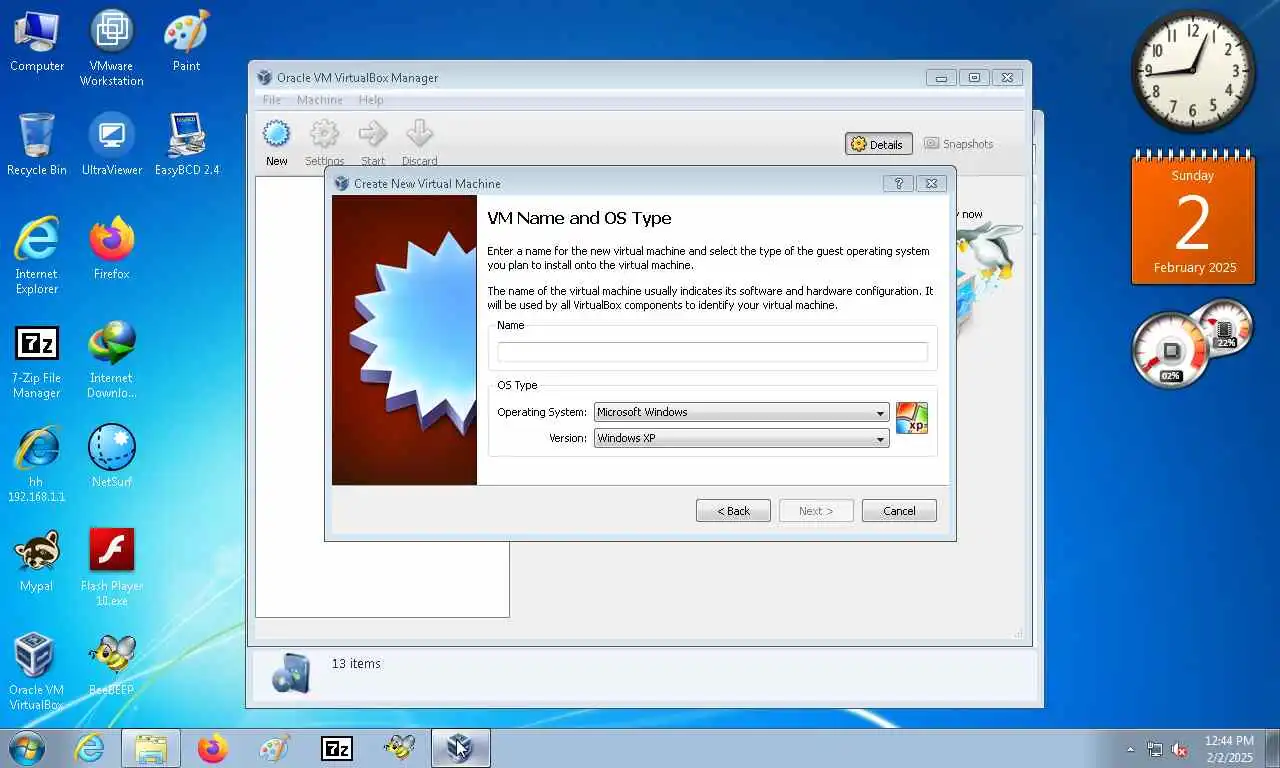Click the BeeBEEP taskbar icon

(x=399, y=748)
